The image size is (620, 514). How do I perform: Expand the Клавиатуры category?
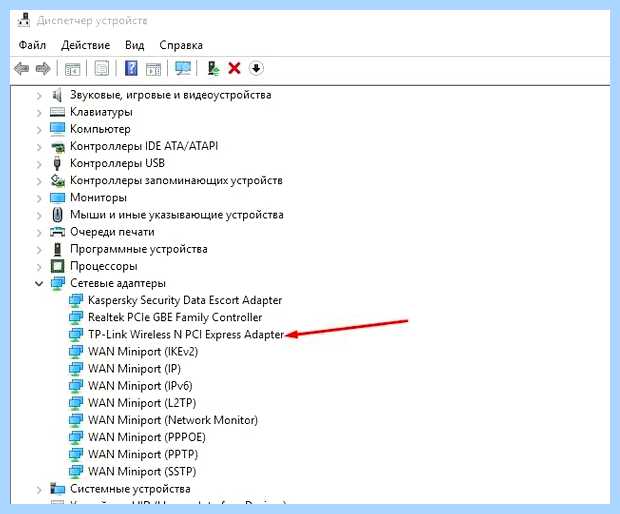(x=39, y=113)
